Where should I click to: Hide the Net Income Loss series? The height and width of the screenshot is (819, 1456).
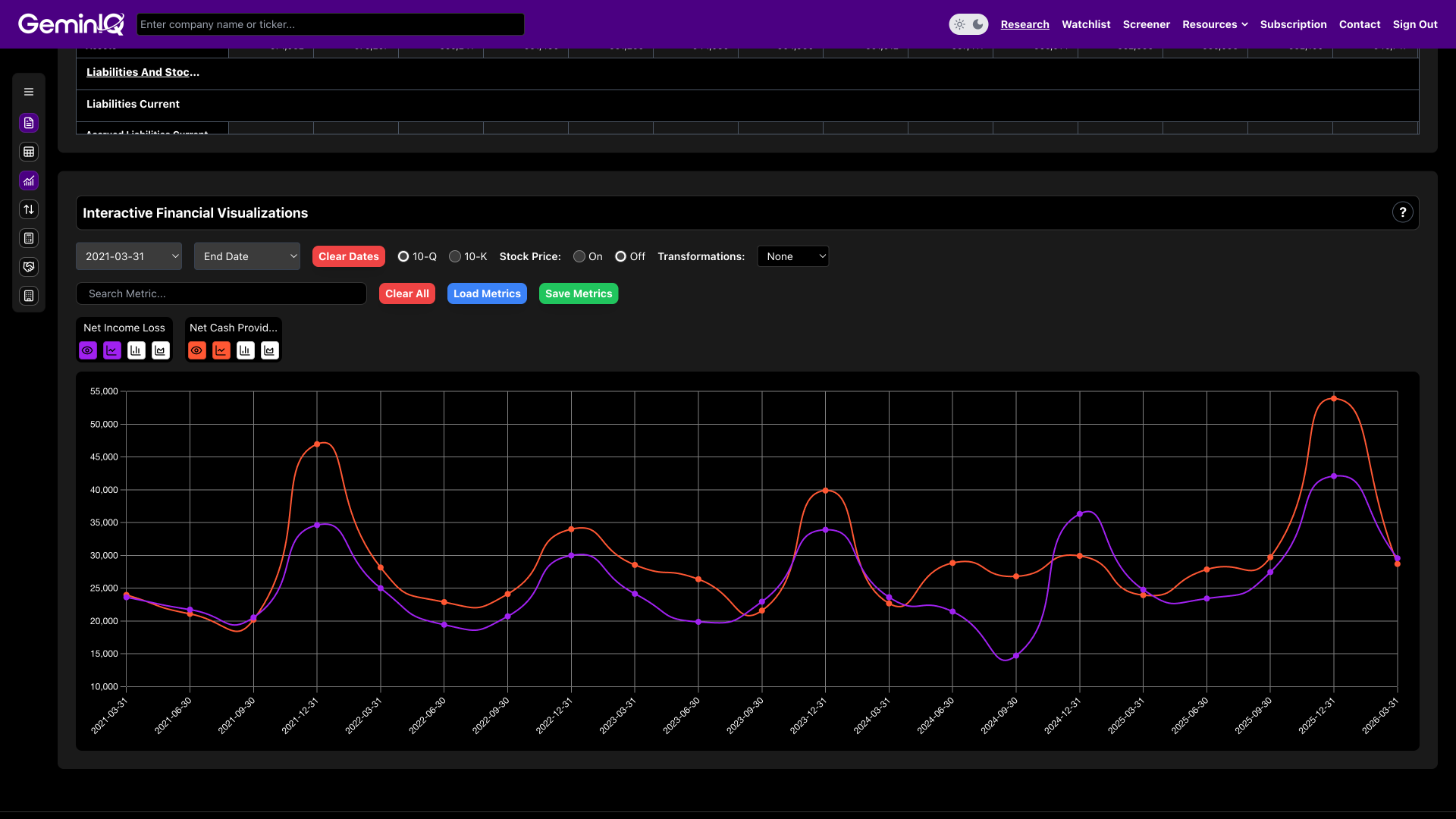[88, 350]
